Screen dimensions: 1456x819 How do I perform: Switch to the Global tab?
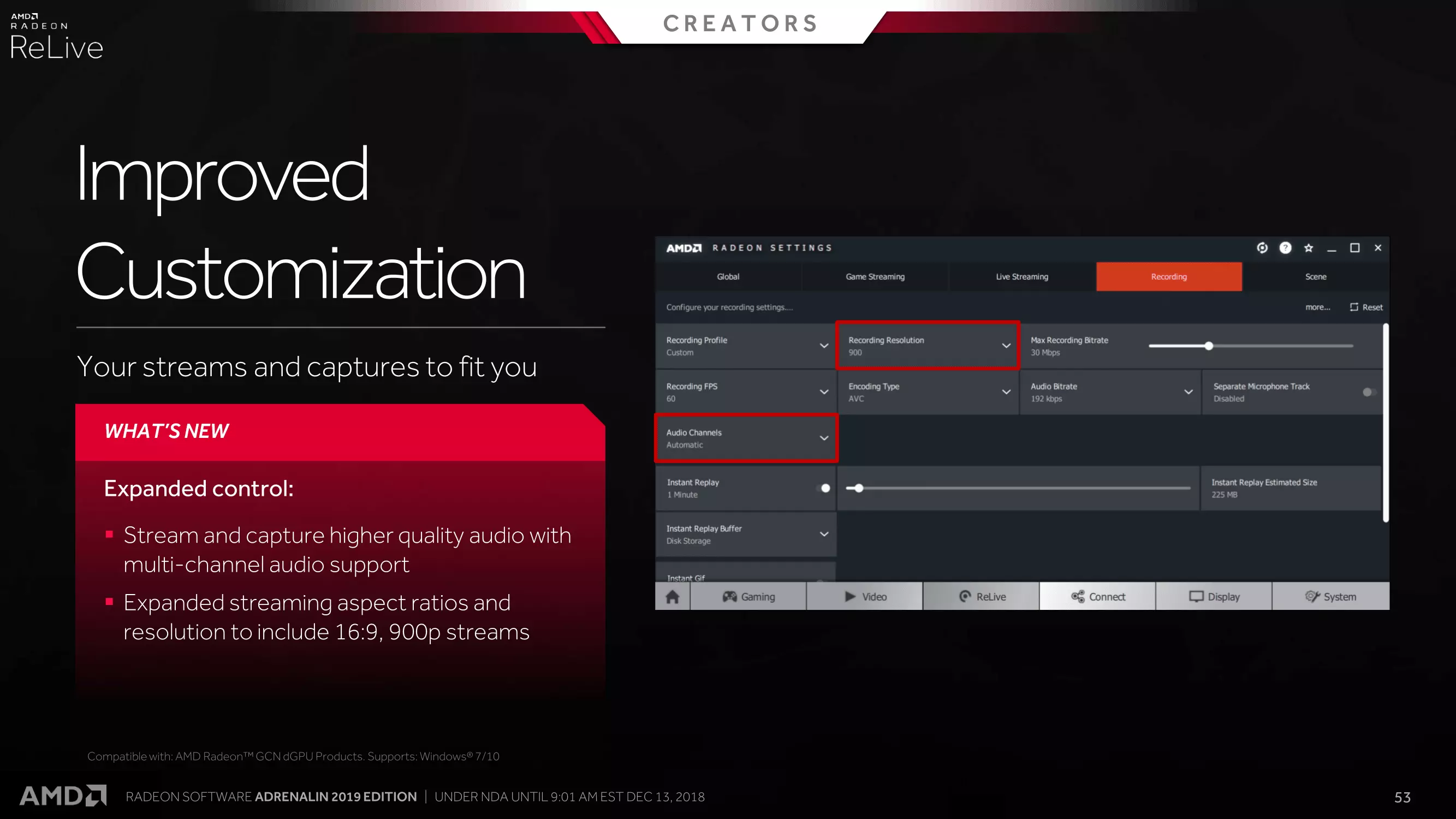point(728,277)
